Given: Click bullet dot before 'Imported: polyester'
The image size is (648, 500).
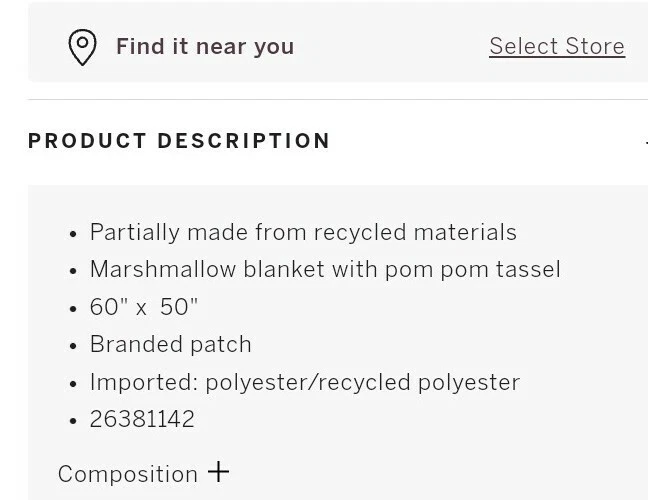Looking at the screenshot, I should pos(73,384).
